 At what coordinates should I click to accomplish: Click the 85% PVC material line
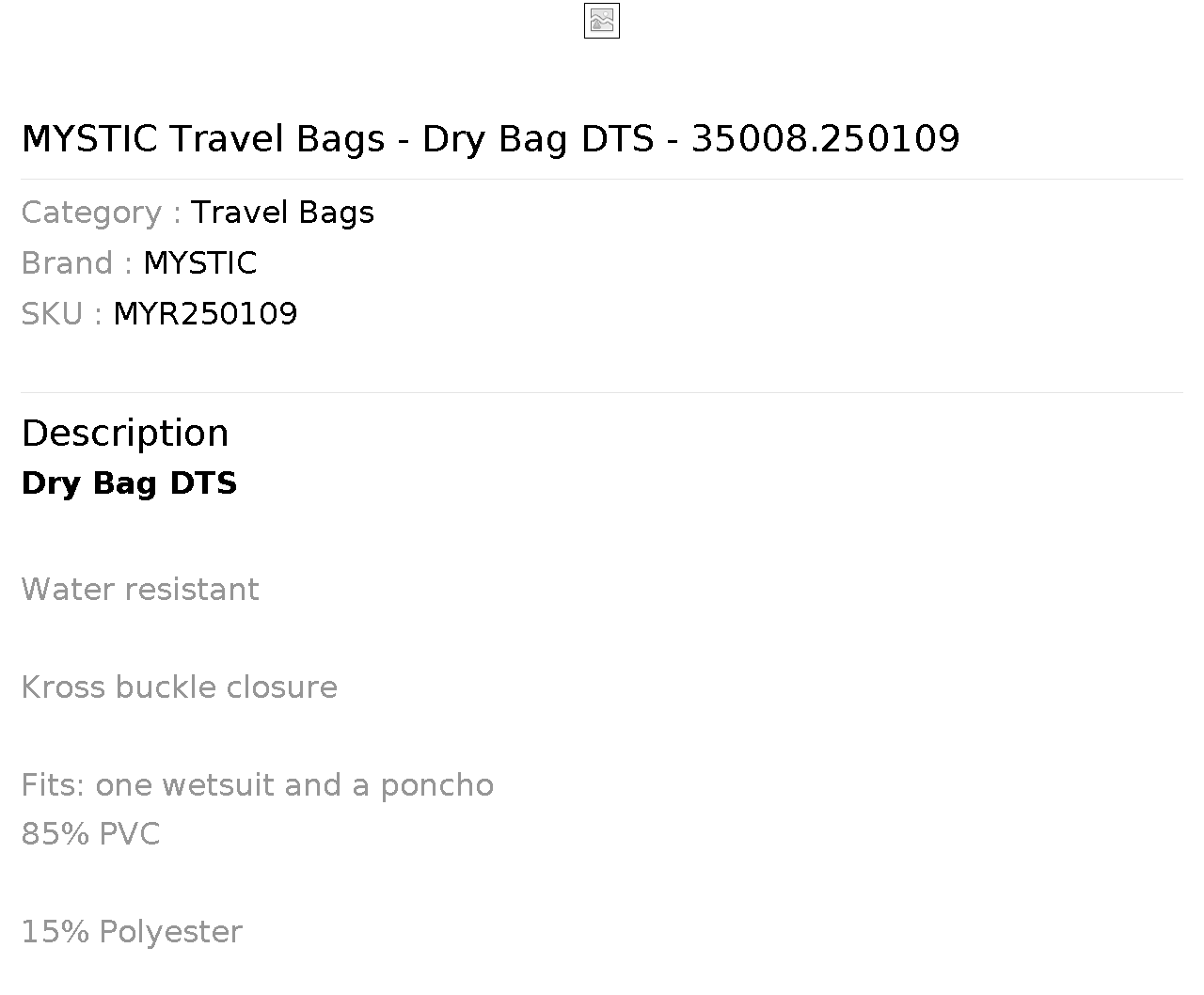pos(90,834)
